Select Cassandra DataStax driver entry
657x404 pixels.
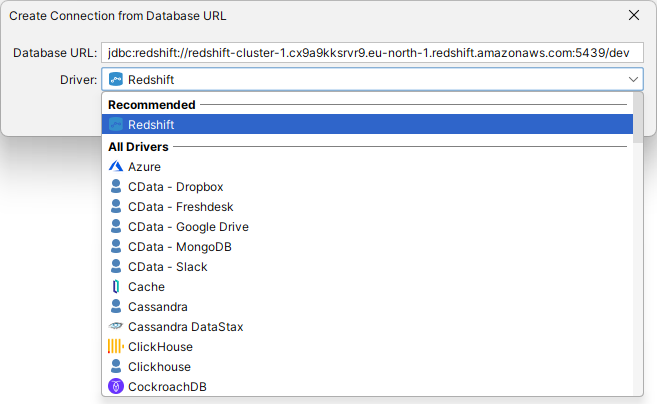pyautogui.click(x=185, y=327)
